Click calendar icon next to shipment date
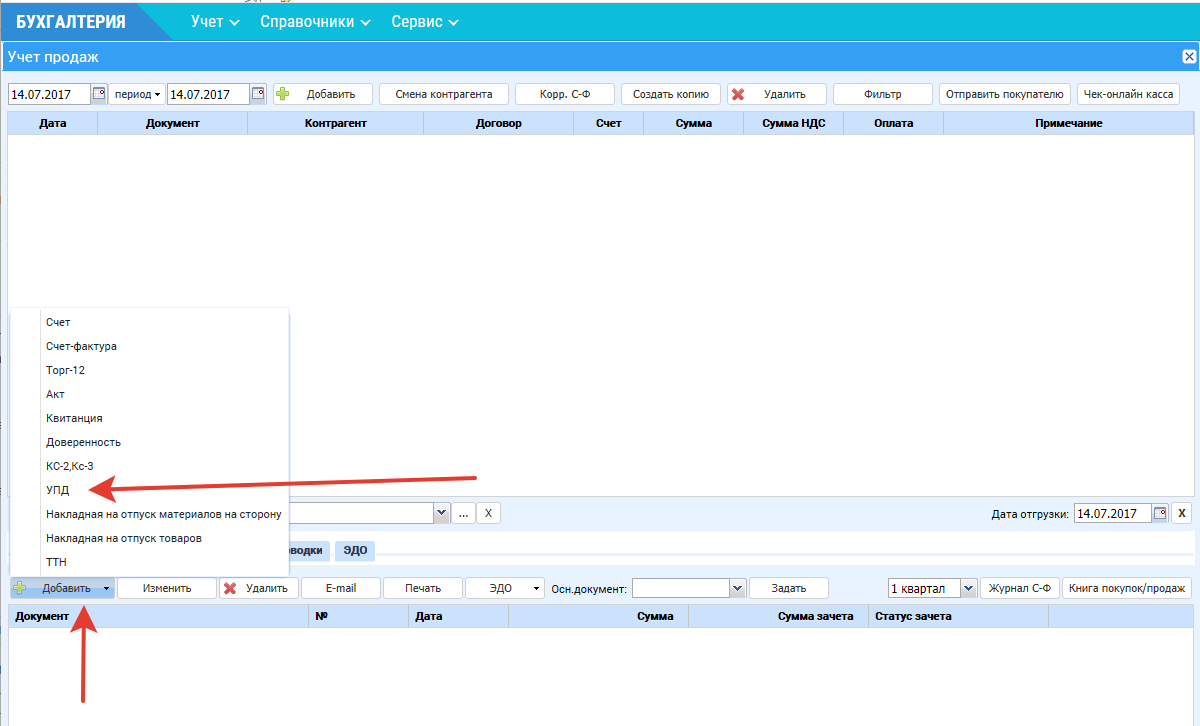The width and height of the screenshot is (1200, 726). tap(1160, 513)
